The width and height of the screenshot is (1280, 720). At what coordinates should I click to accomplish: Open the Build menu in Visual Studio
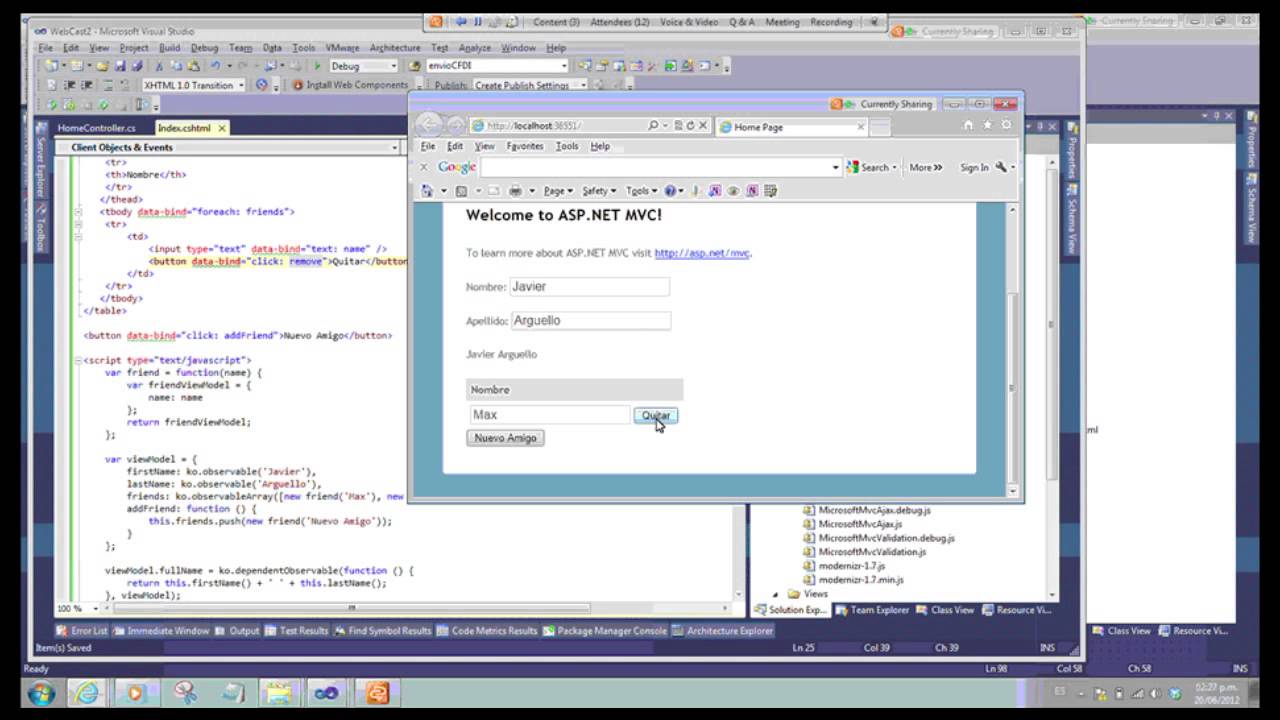(x=170, y=48)
